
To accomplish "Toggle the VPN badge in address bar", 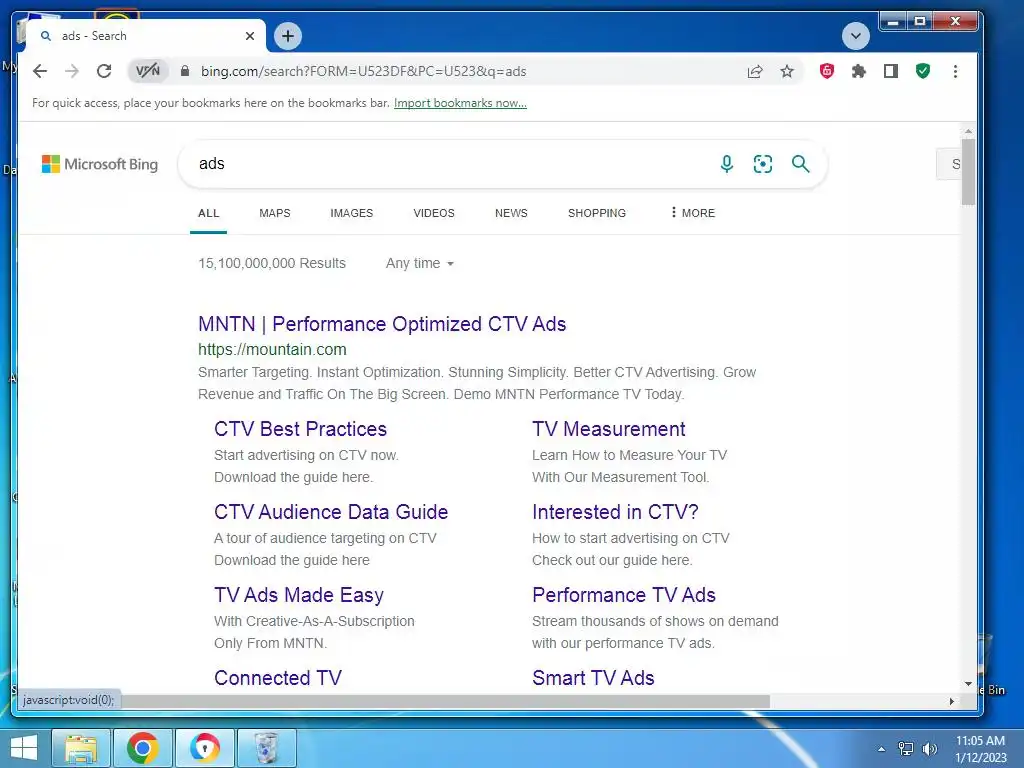I will click(148, 71).
